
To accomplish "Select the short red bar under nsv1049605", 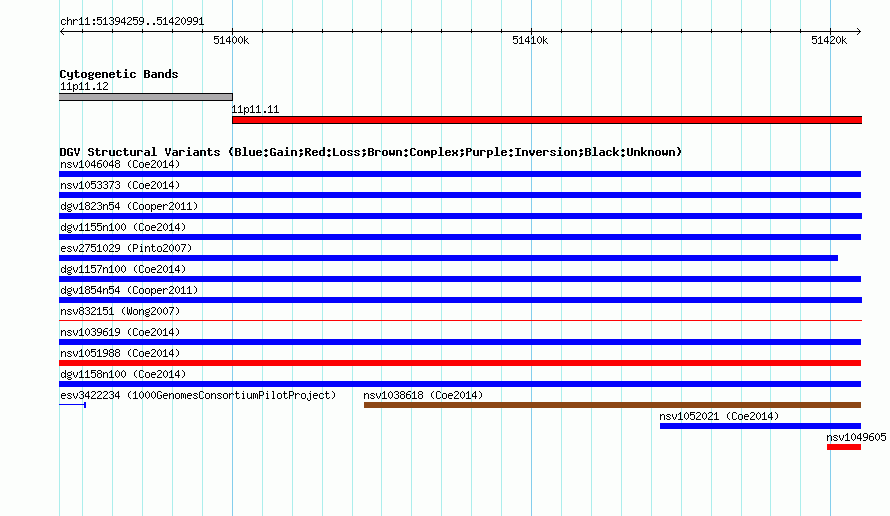I will [x=844, y=447].
